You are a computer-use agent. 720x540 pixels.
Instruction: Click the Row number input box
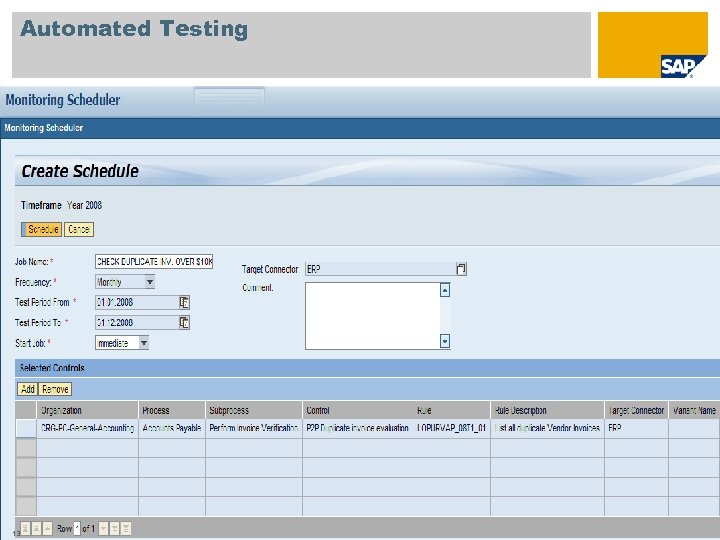coord(77,529)
